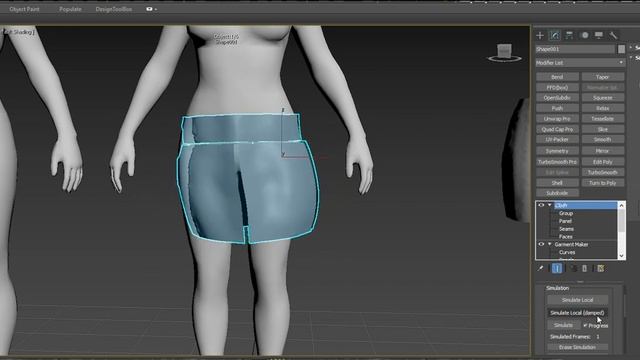Open the Create command panel tab

coord(540,36)
